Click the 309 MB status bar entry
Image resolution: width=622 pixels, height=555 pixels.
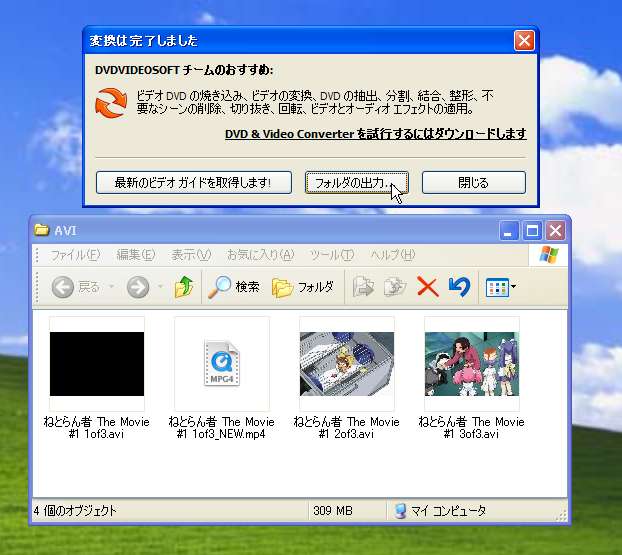(332, 511)
